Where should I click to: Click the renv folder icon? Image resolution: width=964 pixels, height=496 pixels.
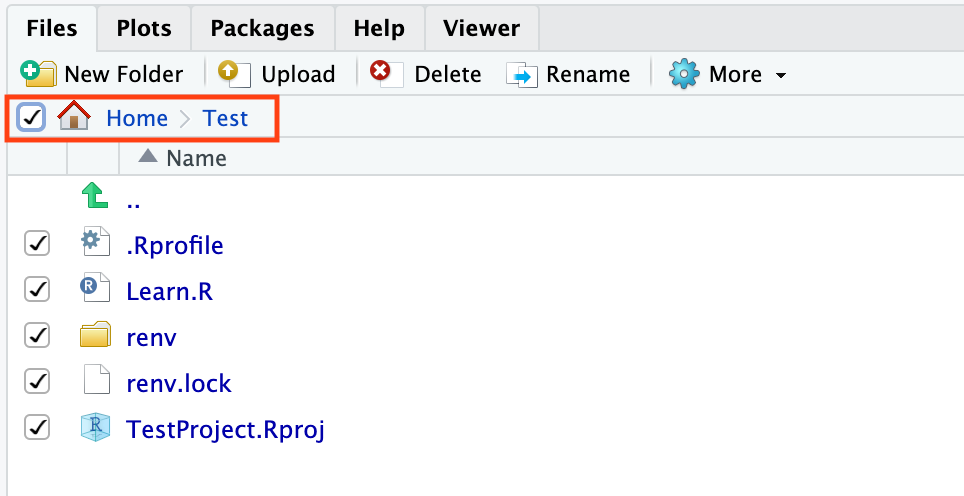(94, 336)
